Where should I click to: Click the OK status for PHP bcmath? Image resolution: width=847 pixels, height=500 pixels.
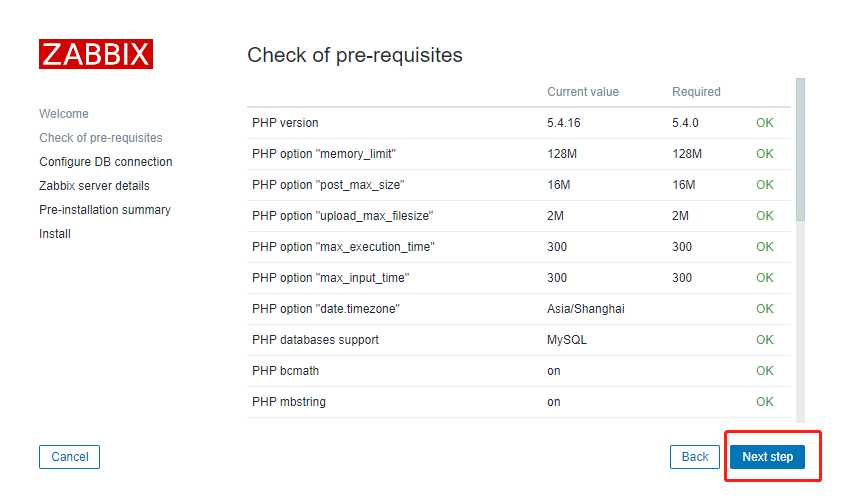tap(765, 371)
